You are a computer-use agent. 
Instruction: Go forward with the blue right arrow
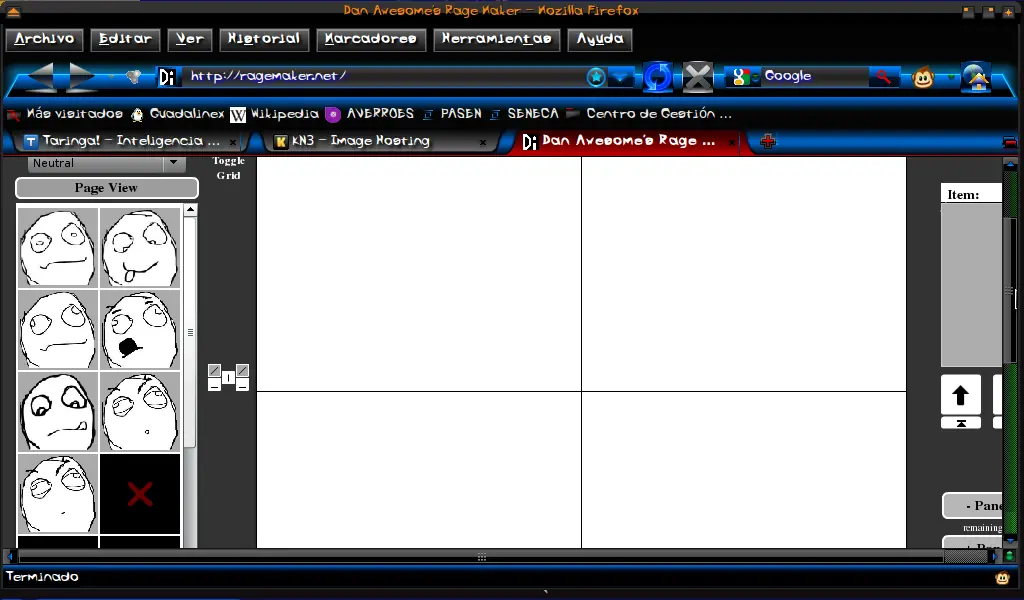click(x=82, y=77)
